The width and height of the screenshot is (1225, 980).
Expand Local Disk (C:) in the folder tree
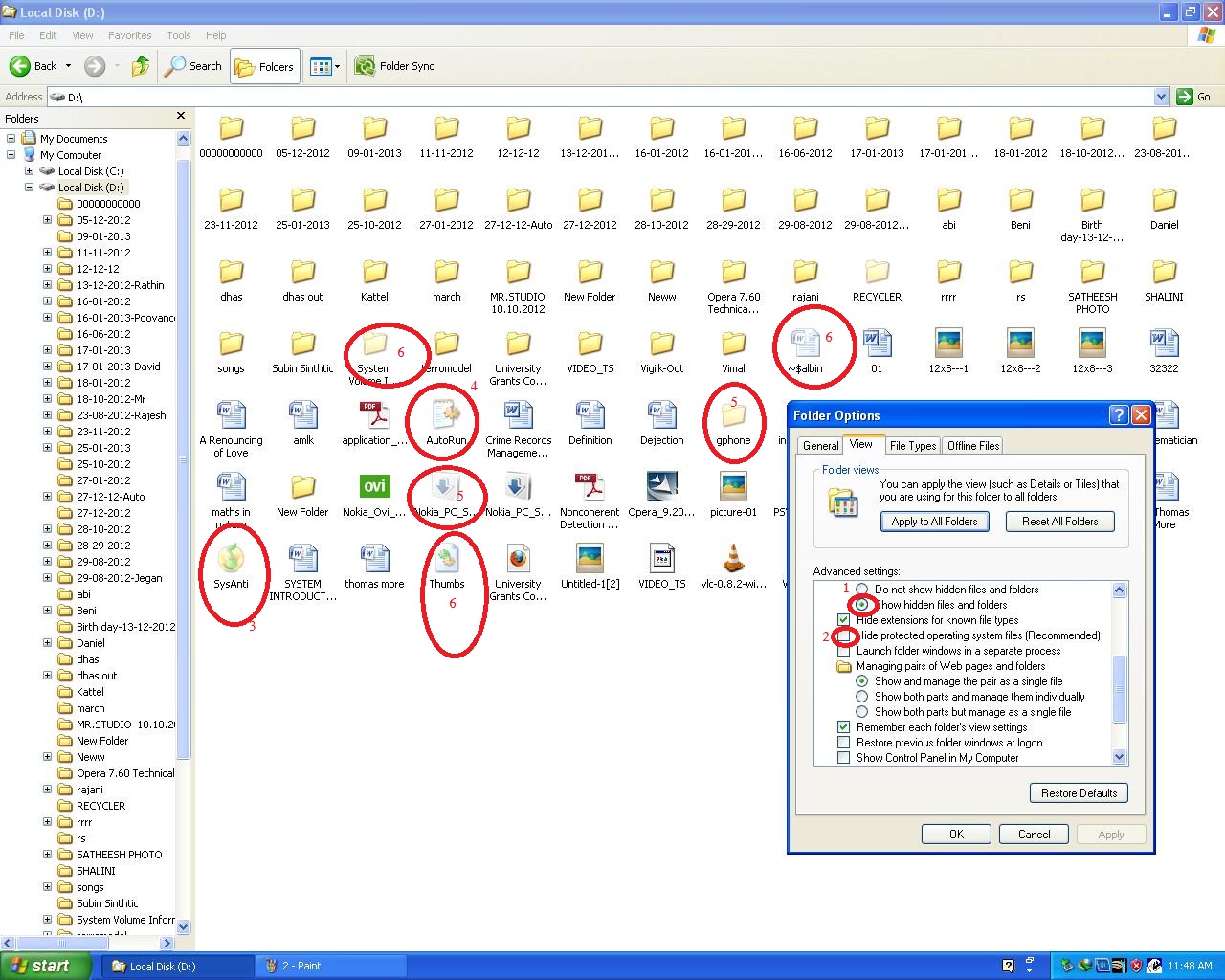click(x=29, y=170)
